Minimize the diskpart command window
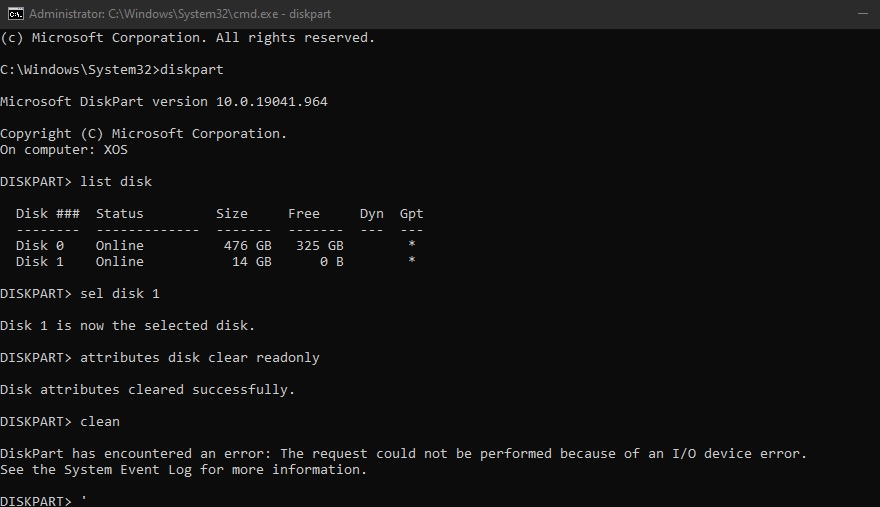Viewport: 880px width, 507px height. pyautogui.click(x=863, y=13)
